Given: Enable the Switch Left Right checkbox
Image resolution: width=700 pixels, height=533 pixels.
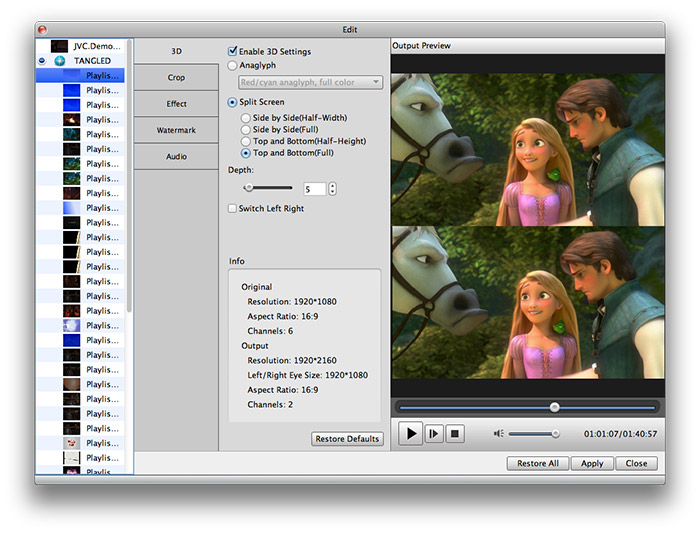Looking at the screenshot, I should coord(233,209).
